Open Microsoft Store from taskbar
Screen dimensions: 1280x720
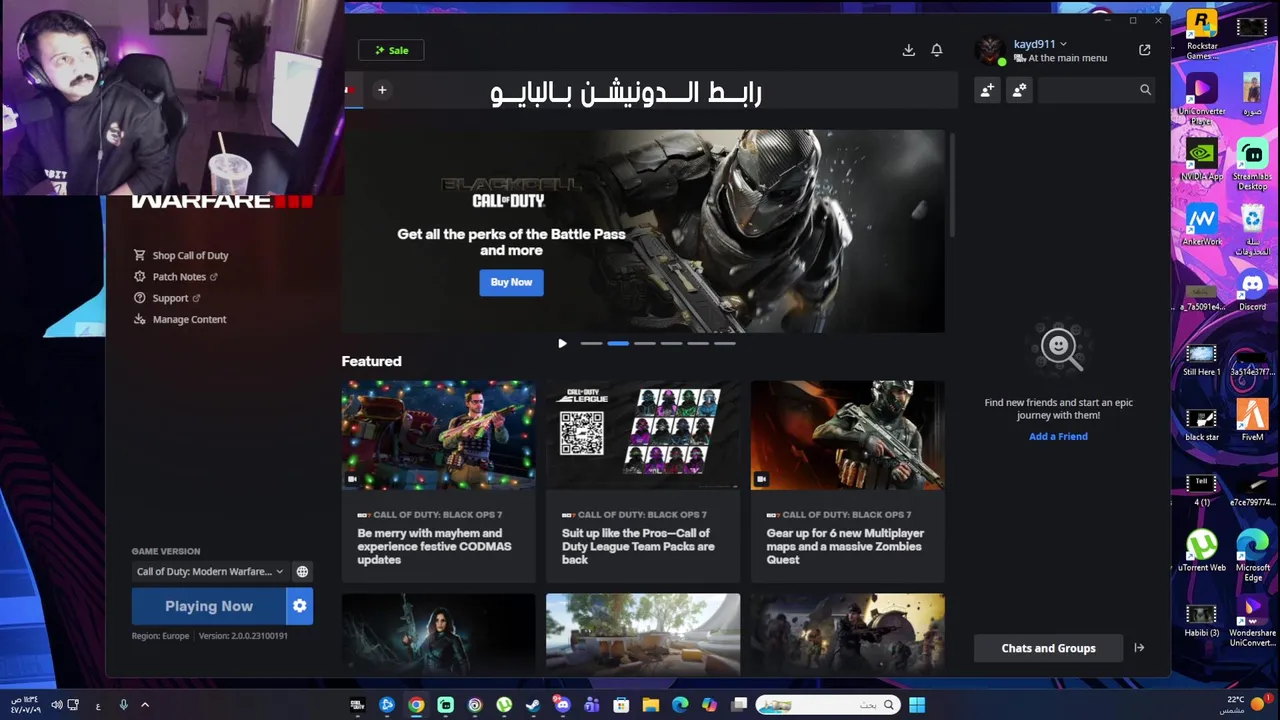tap(621, 705)
